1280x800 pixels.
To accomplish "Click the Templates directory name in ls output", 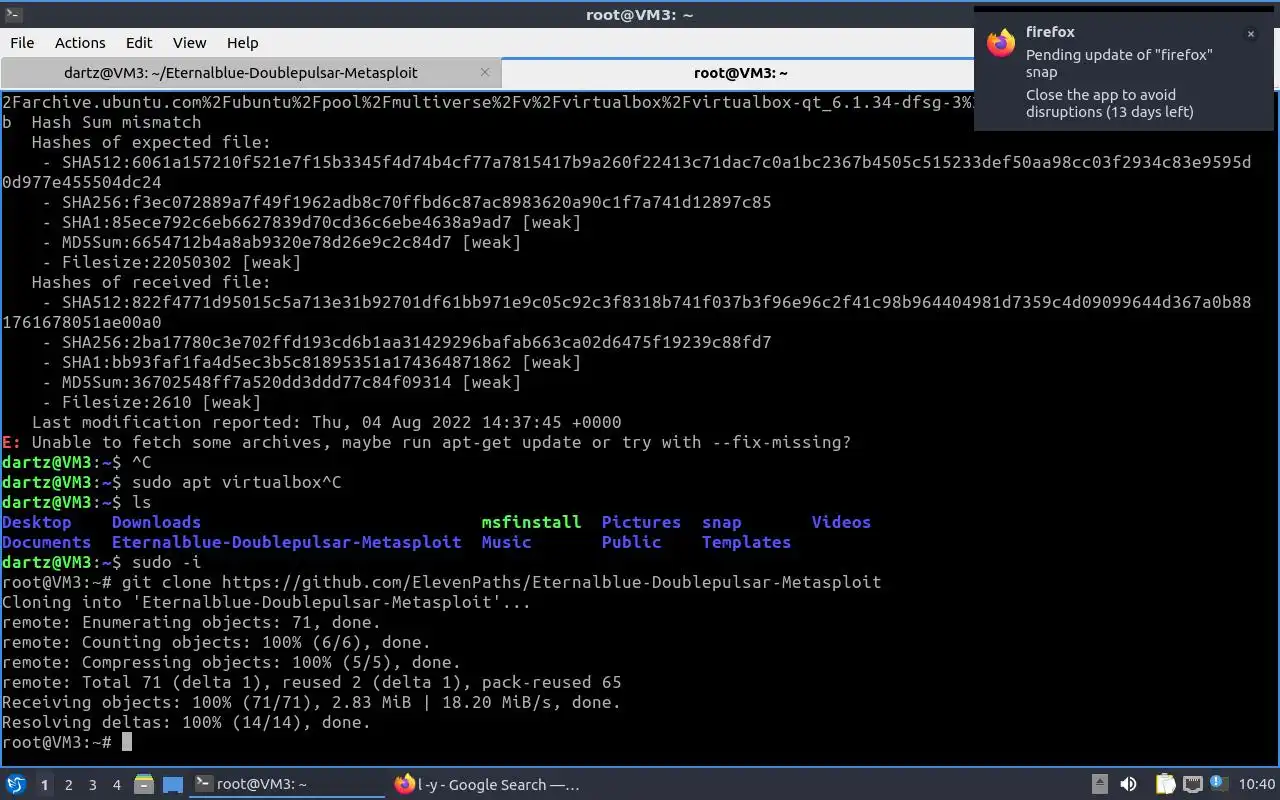I will point(746,542).
